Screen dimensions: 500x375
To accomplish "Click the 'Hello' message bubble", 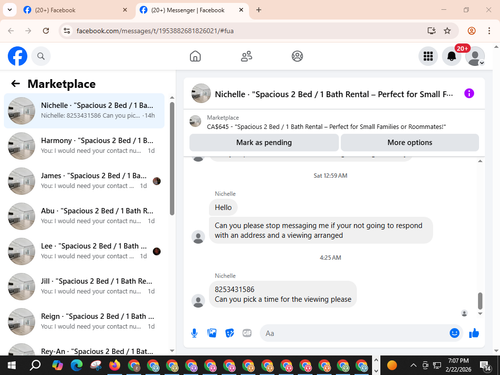I will (x=223, y=207).
